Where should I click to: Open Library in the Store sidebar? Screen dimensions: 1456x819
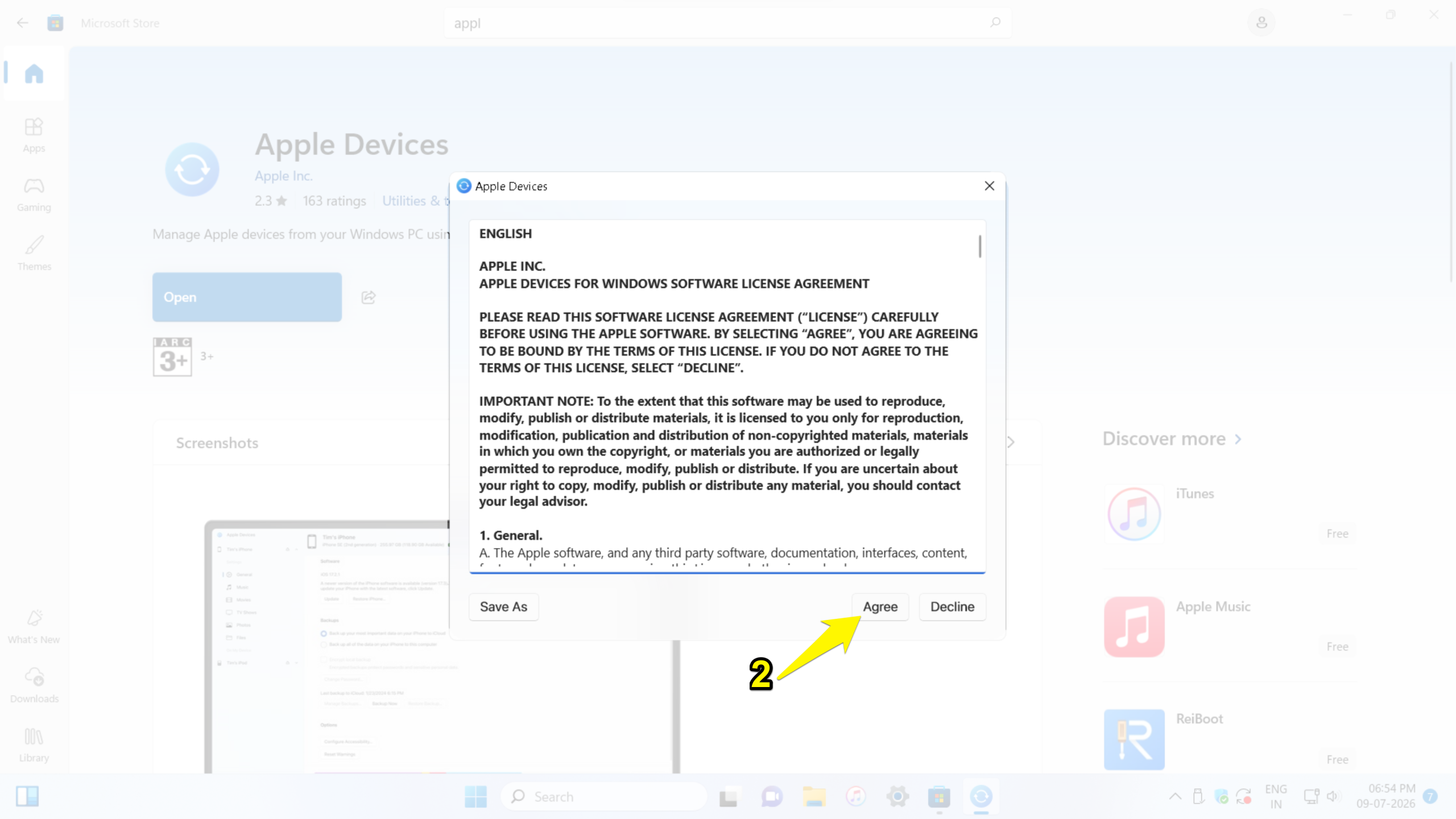(x=34, y=745)
